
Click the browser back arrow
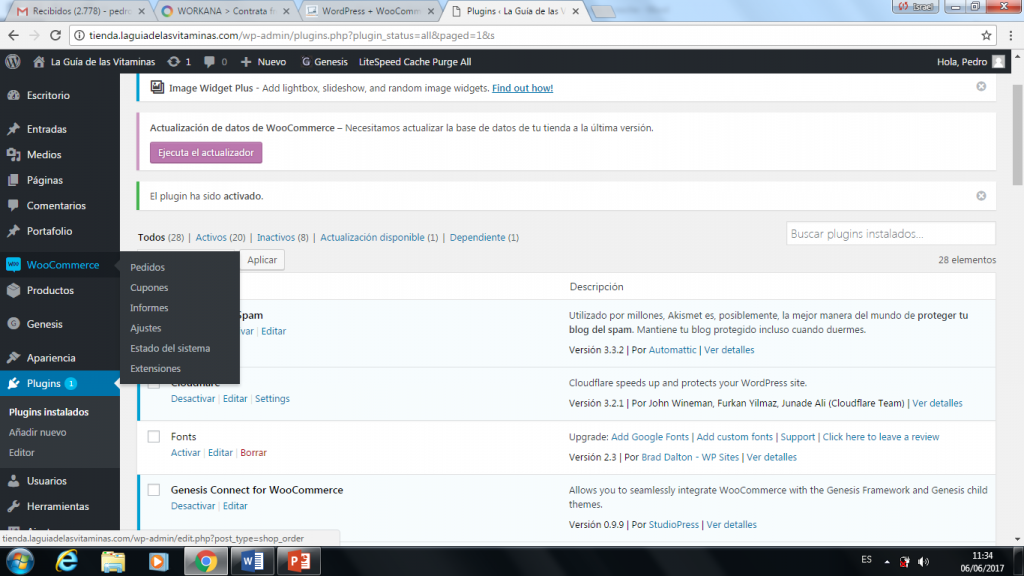pyautogui.click(x=14, y=35)
